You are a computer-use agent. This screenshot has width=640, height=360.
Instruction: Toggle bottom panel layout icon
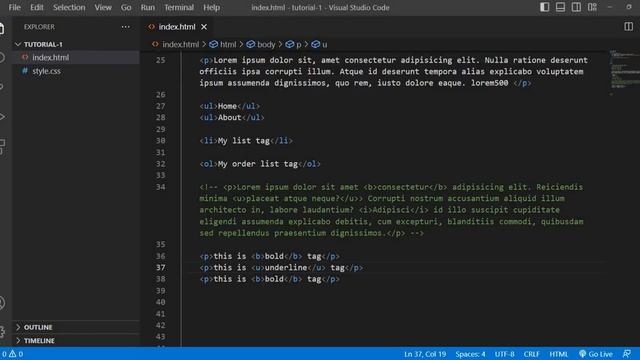coord(560,7)
